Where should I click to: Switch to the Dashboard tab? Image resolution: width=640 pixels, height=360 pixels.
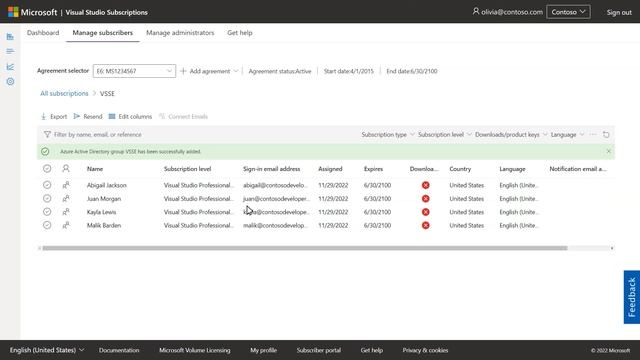point(43,33)
